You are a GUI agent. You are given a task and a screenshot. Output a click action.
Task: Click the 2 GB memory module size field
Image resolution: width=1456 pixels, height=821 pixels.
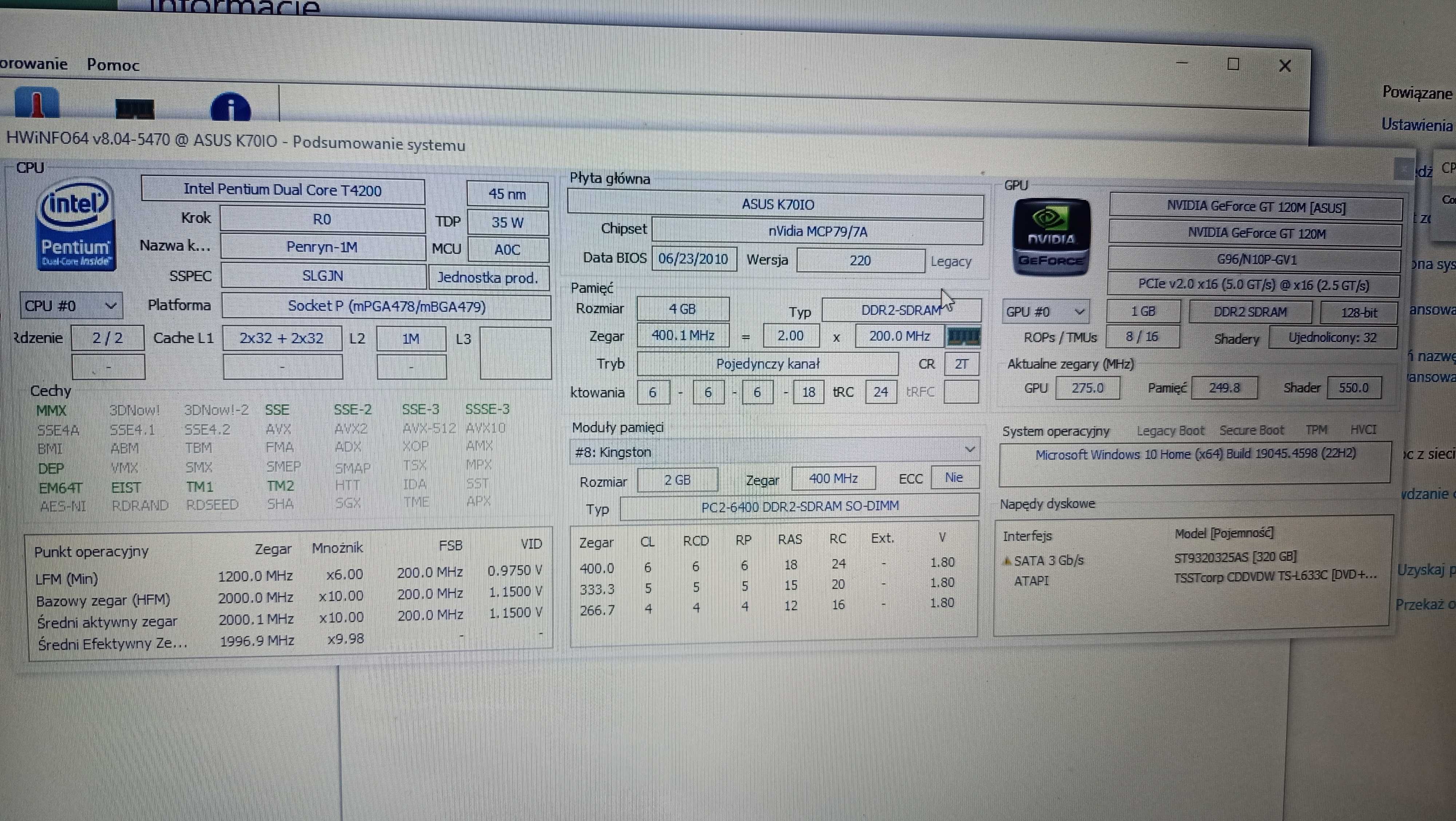[677, 480]
